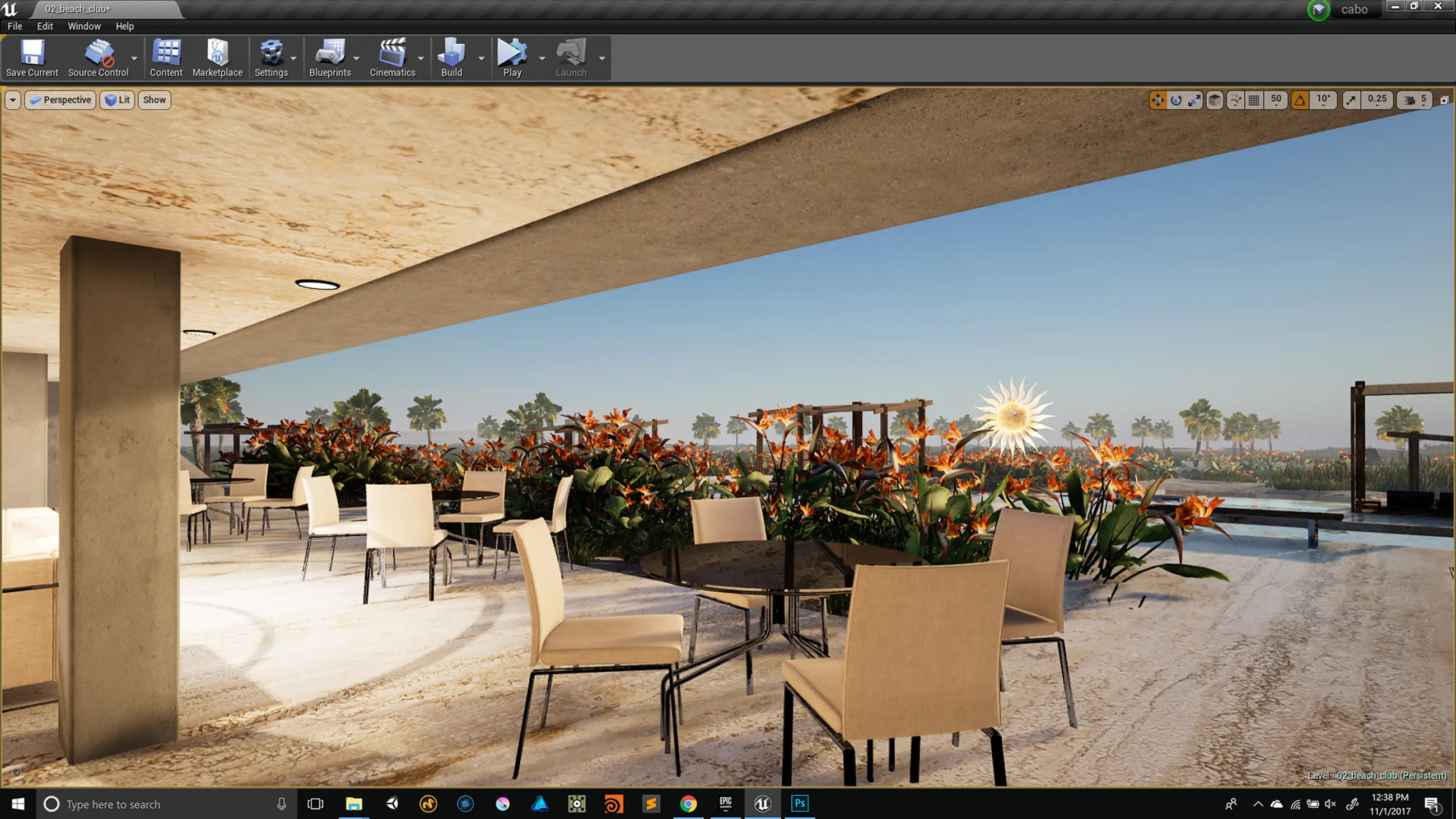1456x819 pixels.
Task: Open the File menu
Action: click(x=15, y=26)
